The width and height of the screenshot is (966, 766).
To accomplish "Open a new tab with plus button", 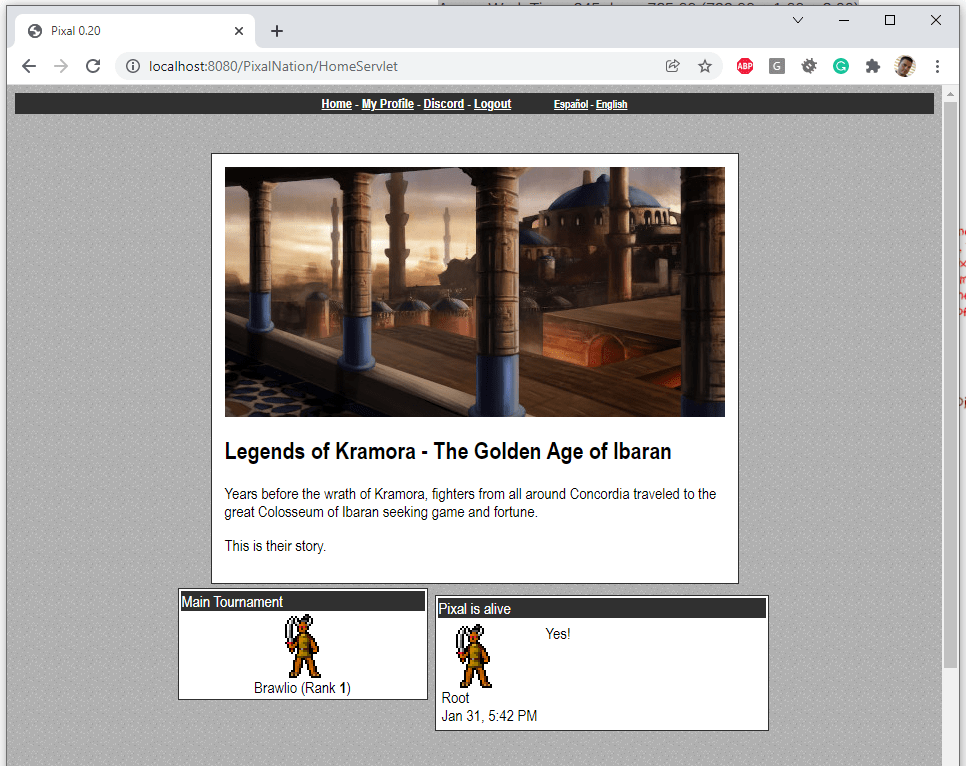I will point(277,31).
